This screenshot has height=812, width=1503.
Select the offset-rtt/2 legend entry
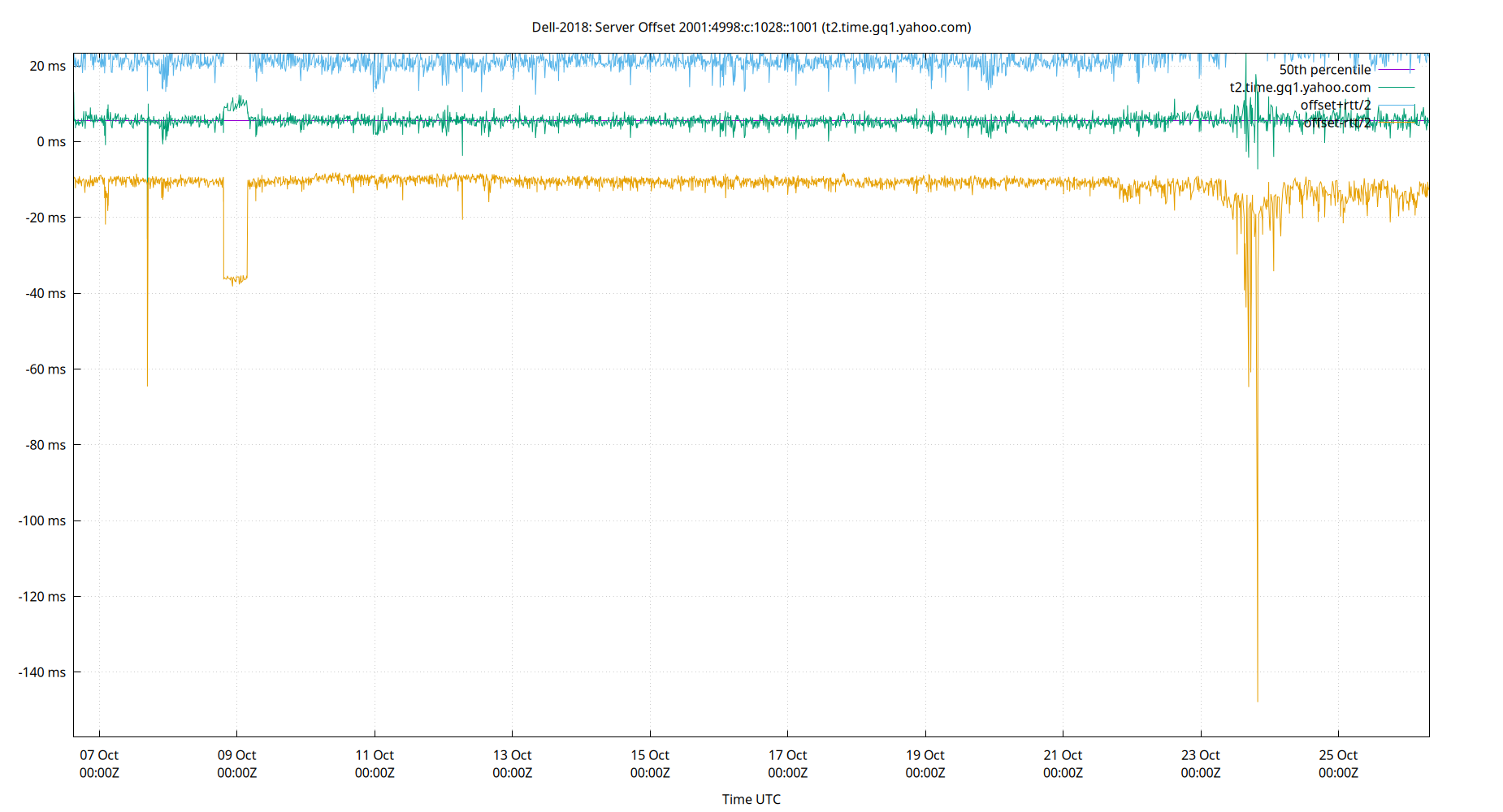1336,122
